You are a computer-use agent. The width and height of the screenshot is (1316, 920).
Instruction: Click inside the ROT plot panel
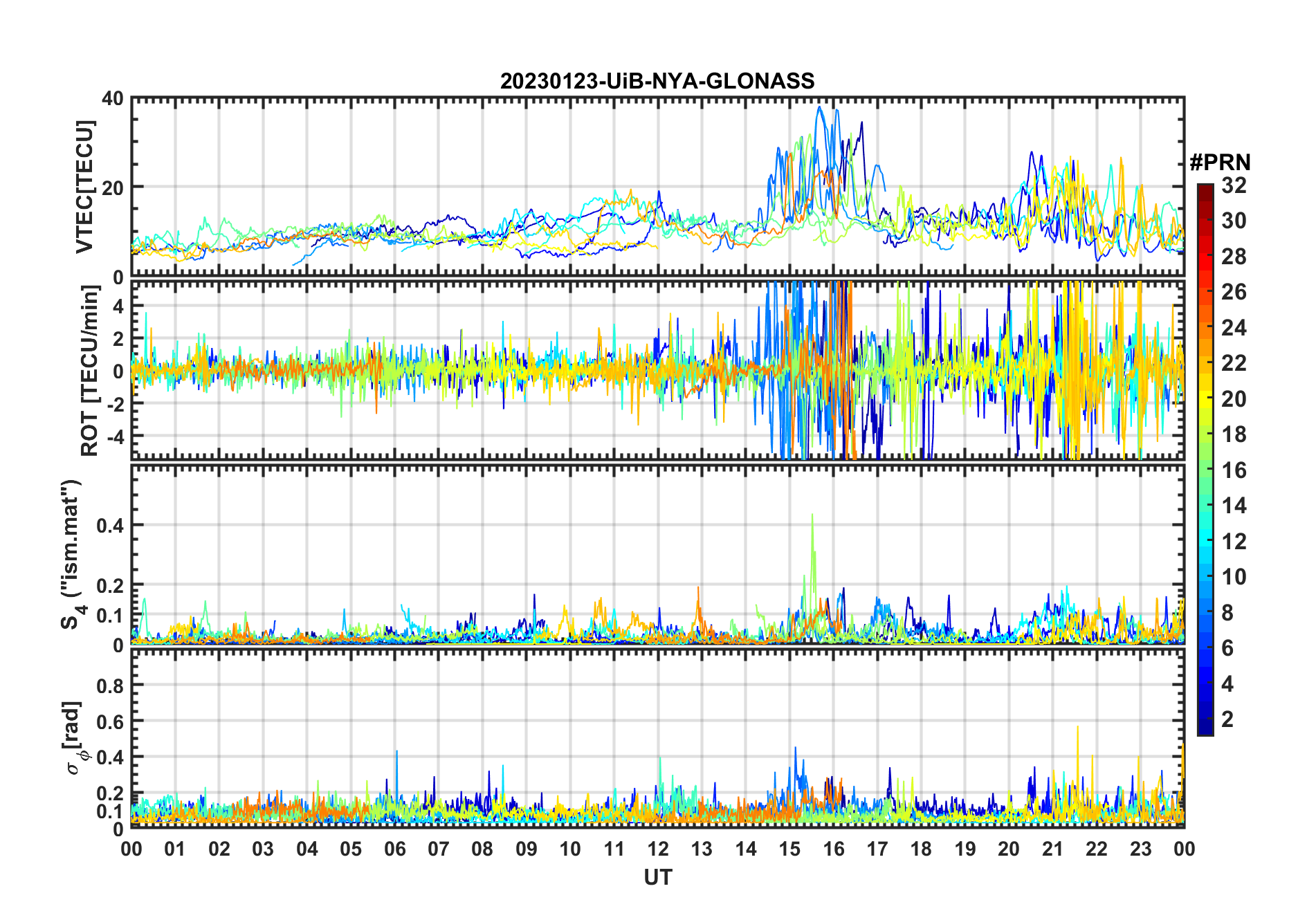658,370
